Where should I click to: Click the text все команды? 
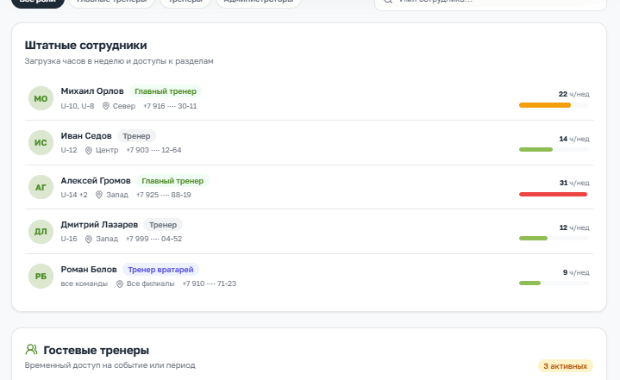click(84, 284)
